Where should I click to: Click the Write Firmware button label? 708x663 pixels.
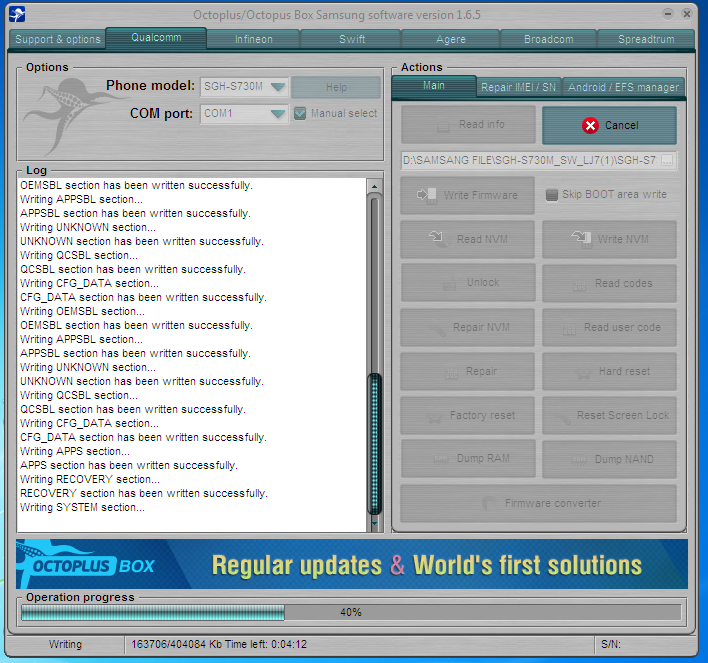click(480, 195)
